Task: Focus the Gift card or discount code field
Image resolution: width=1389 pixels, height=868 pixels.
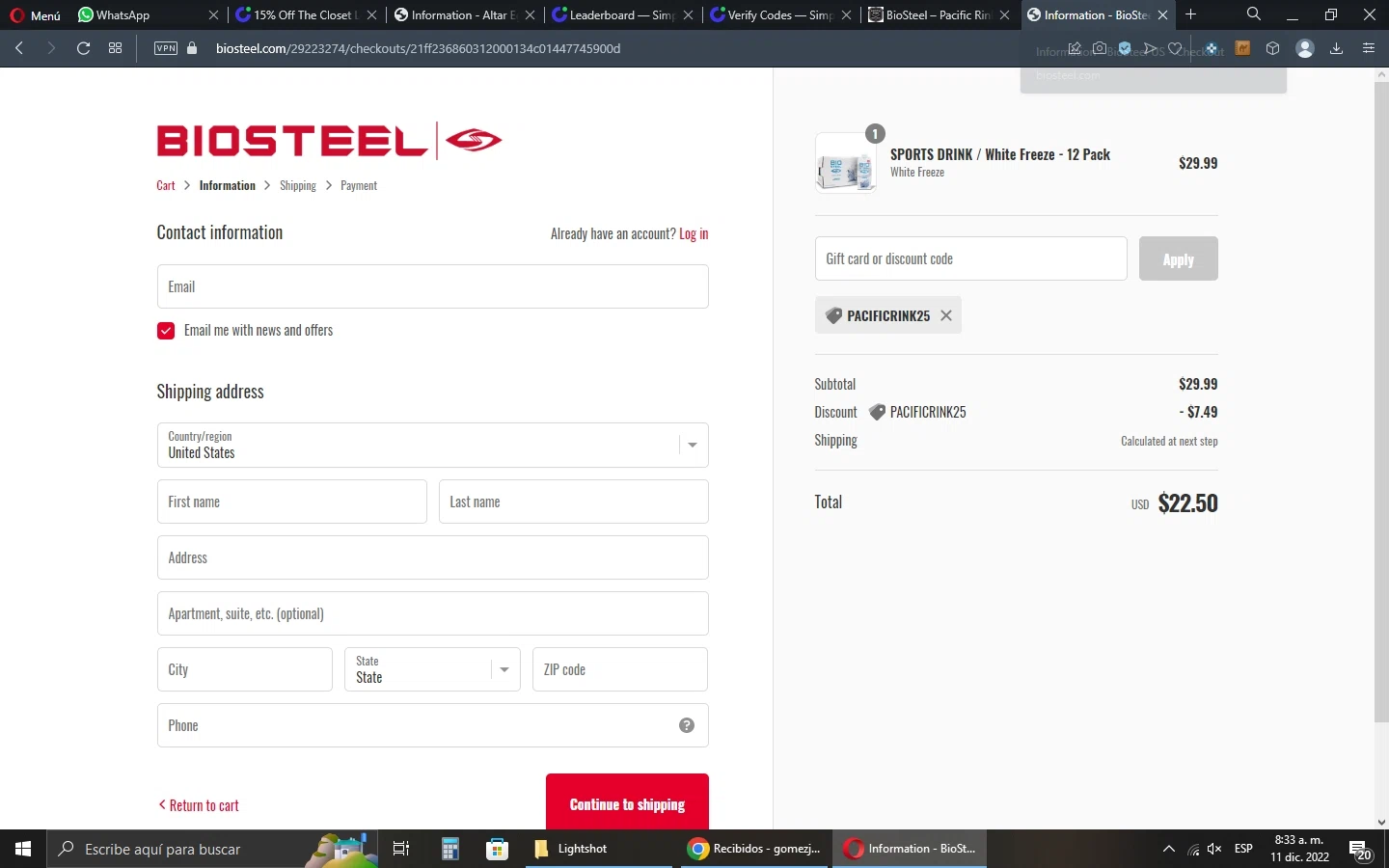Action: (971, 258)
